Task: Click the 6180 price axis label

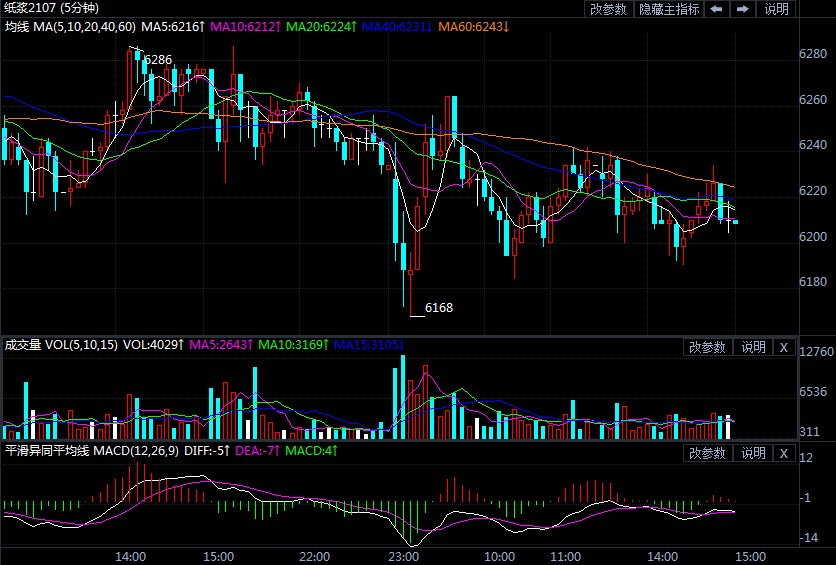Action: pyautogui.click(x=813, y=282)
